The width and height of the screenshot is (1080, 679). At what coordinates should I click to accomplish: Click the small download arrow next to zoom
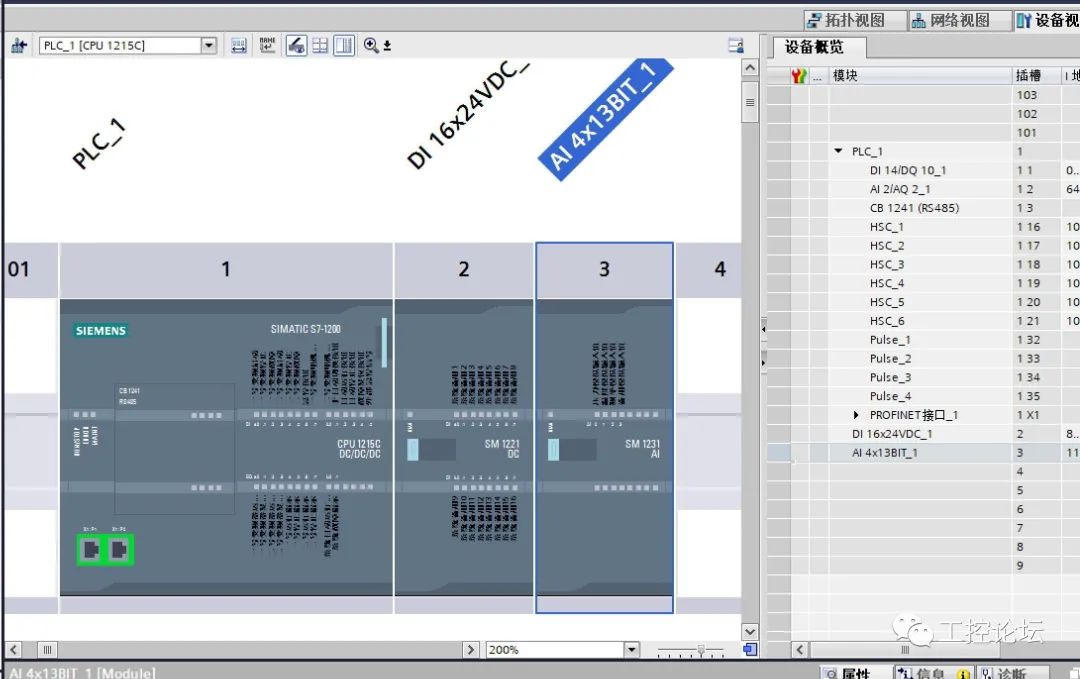[x=387, y=45]
